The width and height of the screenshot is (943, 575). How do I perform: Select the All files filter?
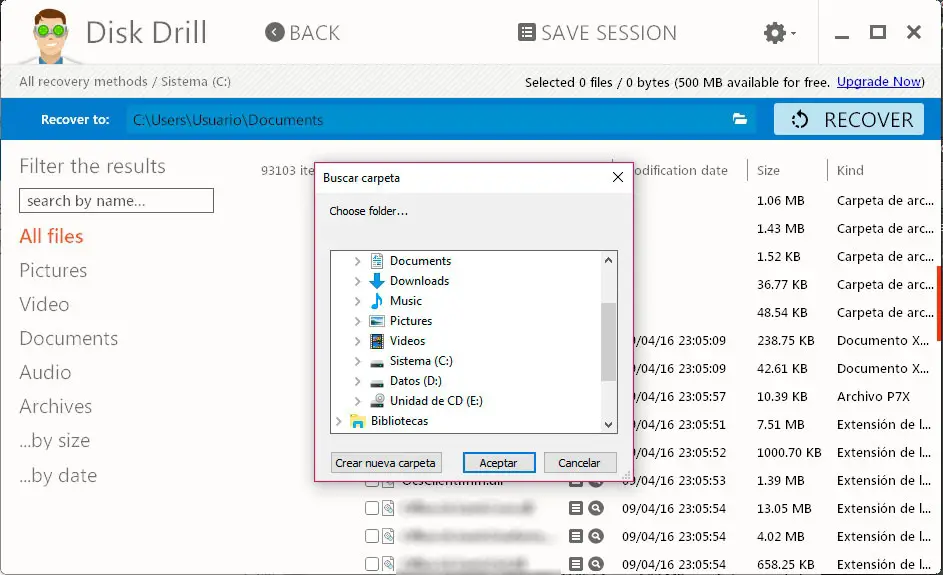point(51,236)
